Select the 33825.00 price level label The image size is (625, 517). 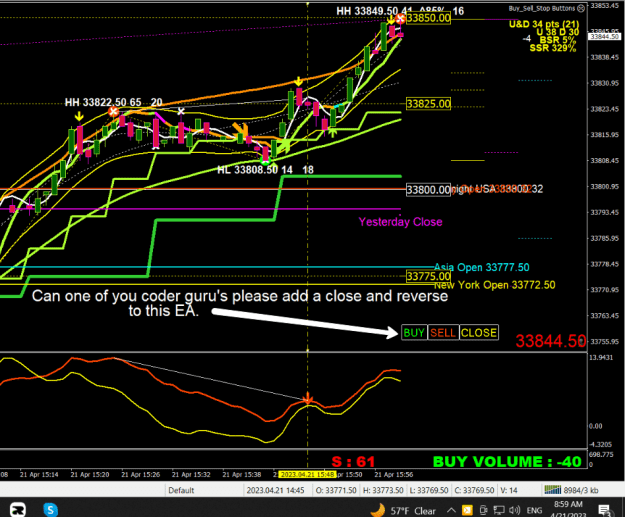(x=428, y=104)
